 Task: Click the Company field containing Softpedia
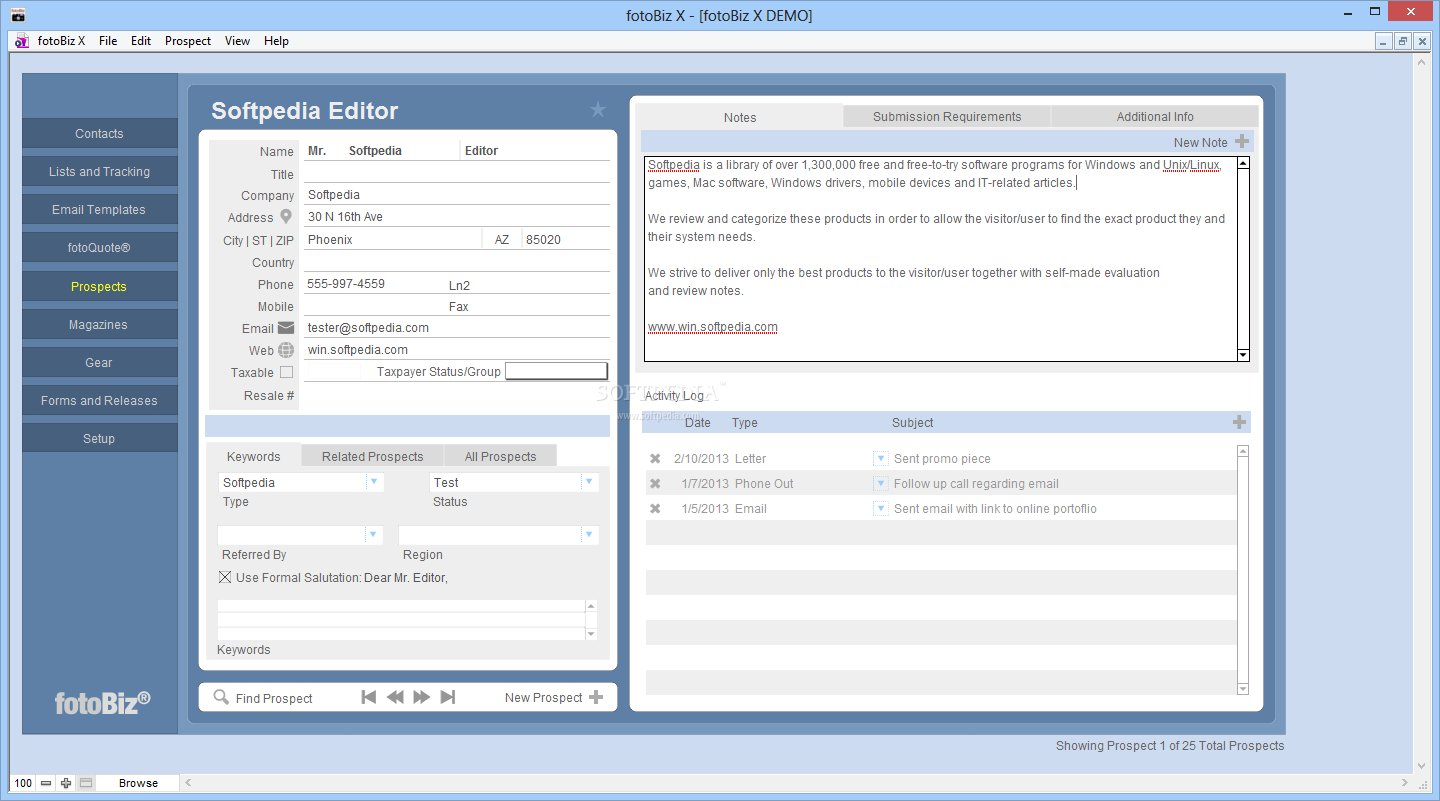pos(457,195)
